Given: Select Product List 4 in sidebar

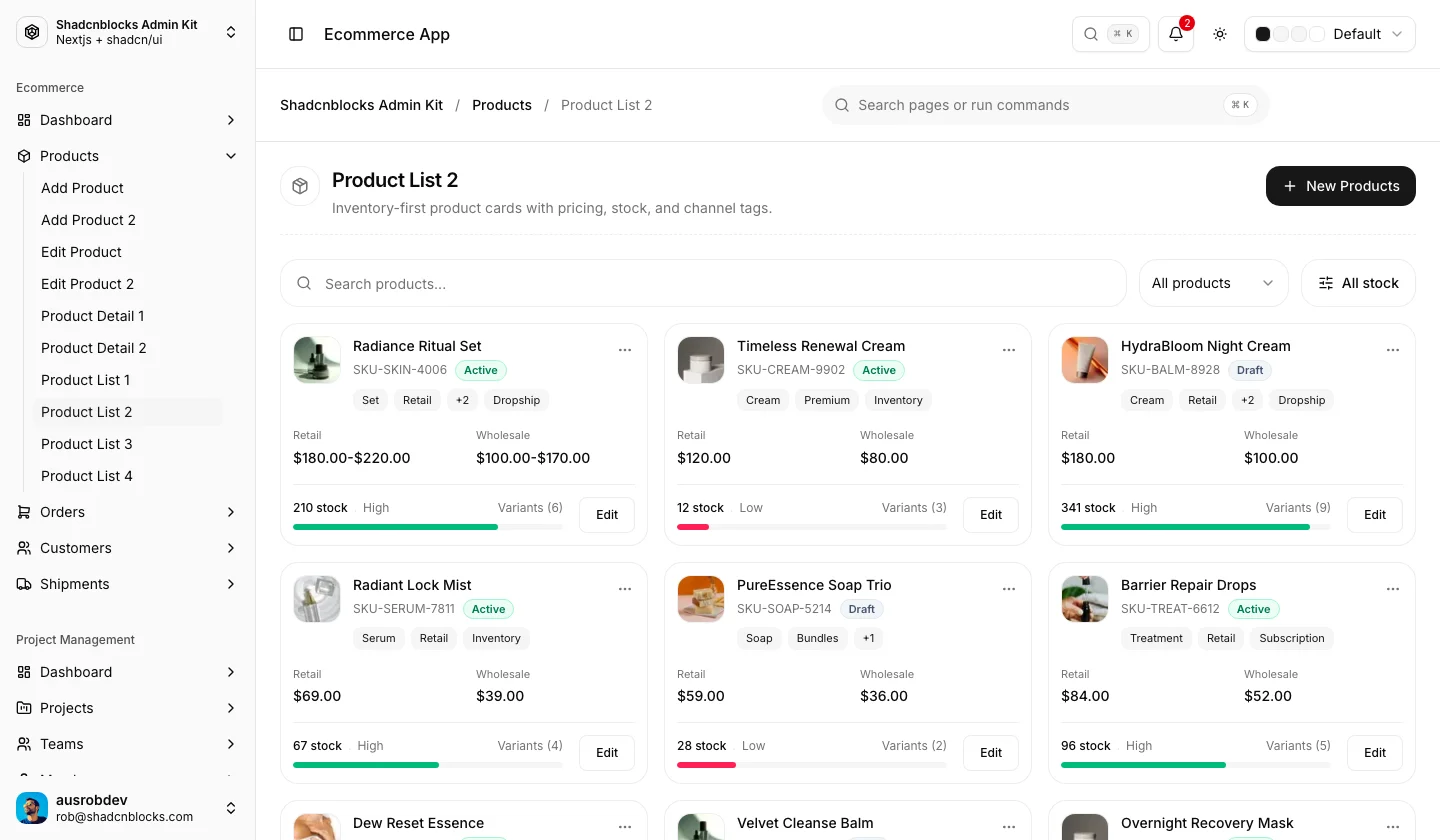Looking at the screenshot, I should tap(128, 476).
